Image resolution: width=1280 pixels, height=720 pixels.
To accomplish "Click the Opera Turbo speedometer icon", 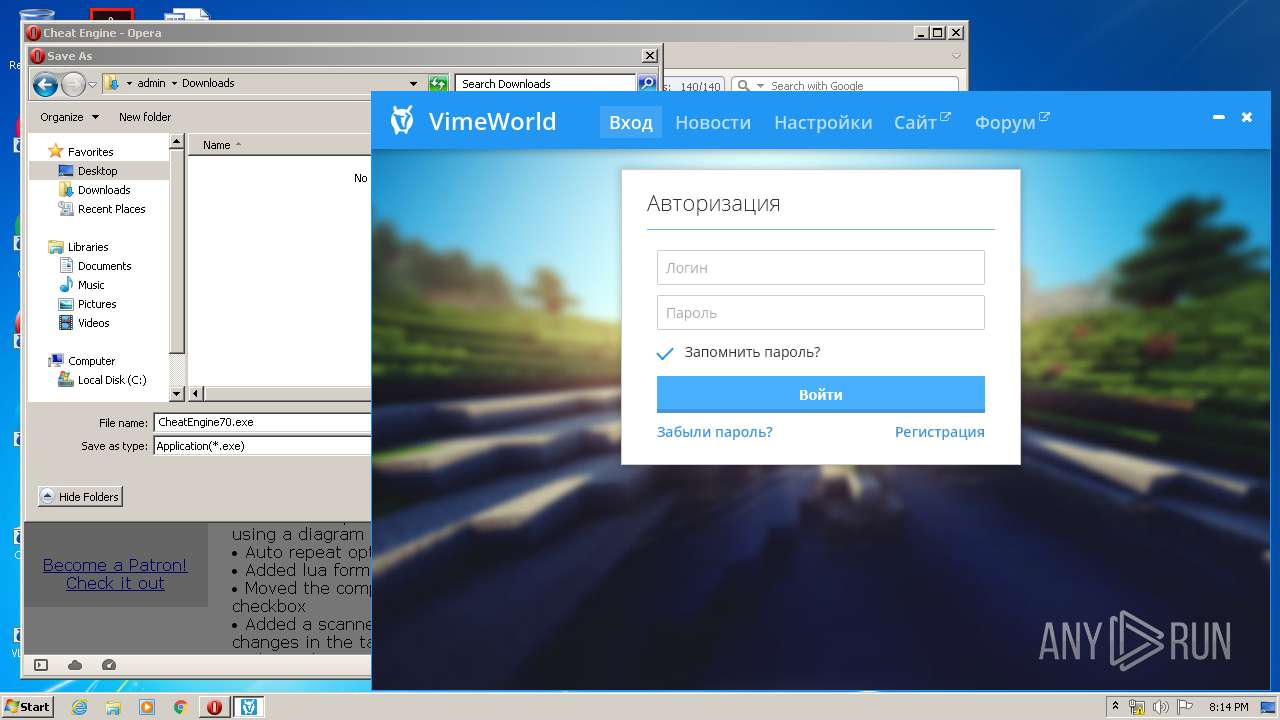I will click(109, 665).
